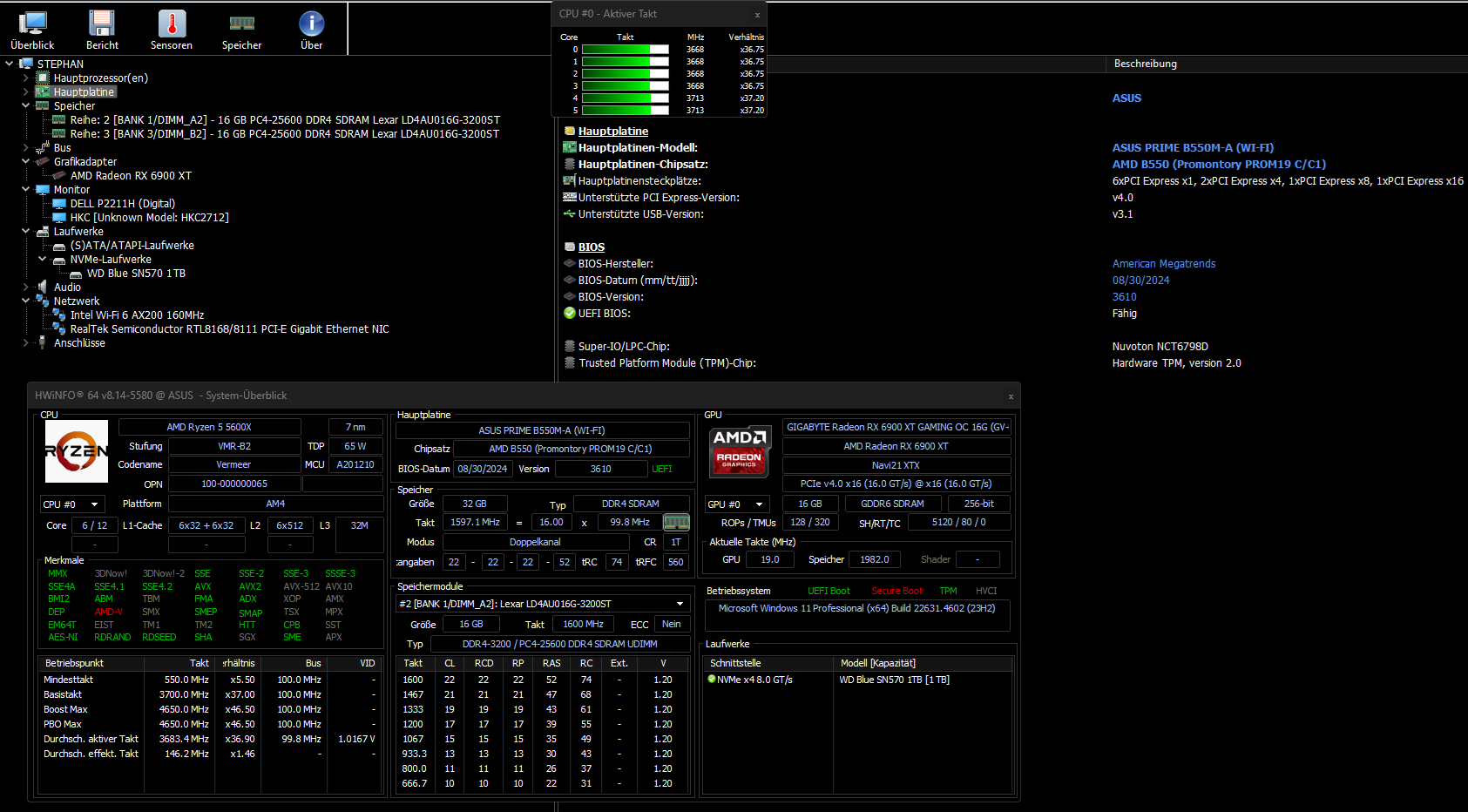
Task: Collapse the STEPHAN root node
Action: point(9,64)
